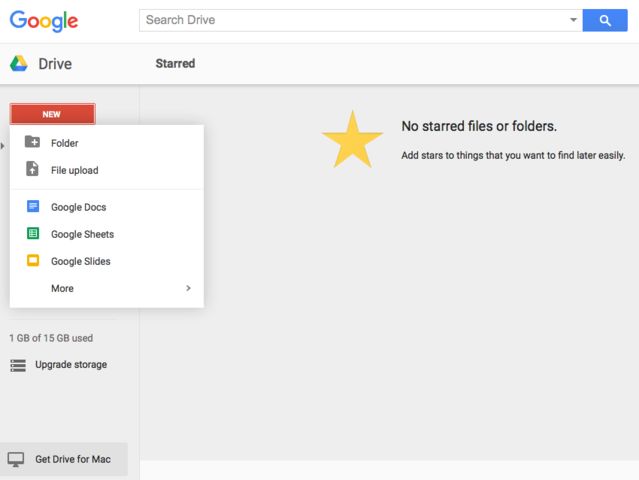Click the blue search magnifier button
This screenshot has width=639, height=480.
605,20
